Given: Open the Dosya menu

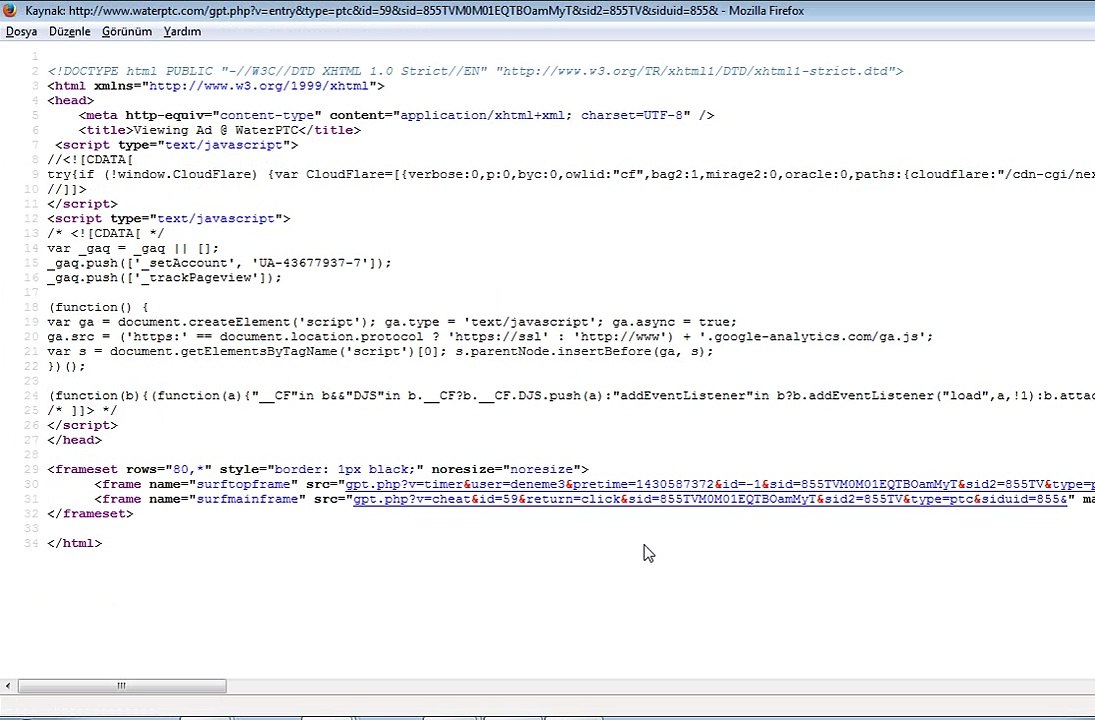Looking at the screenshot, I should pos(22,31).
